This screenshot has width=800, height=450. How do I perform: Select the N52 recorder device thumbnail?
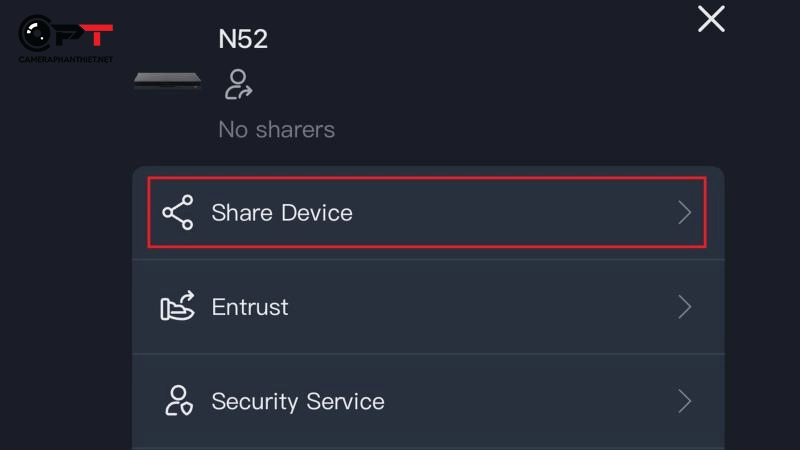[x=168, y=81]
